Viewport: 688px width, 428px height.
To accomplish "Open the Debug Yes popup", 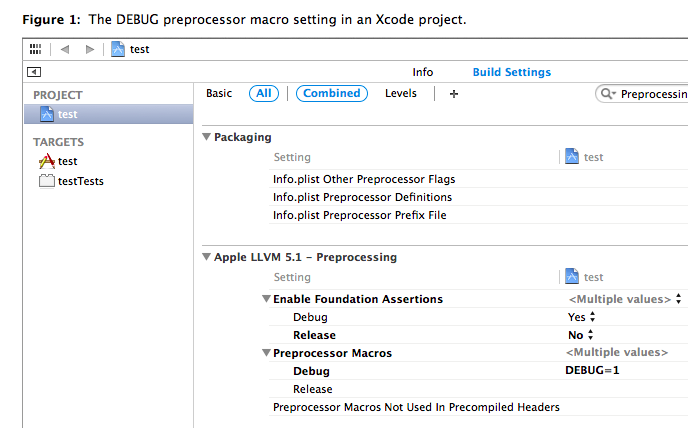I will (x=581, y=317).
